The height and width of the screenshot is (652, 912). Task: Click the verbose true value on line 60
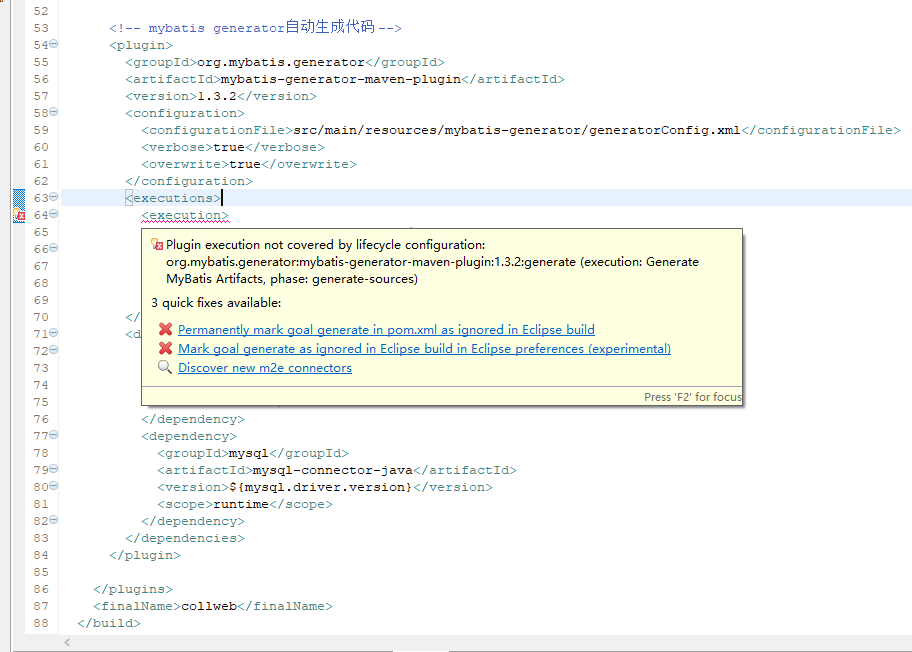tap(229, 147)
